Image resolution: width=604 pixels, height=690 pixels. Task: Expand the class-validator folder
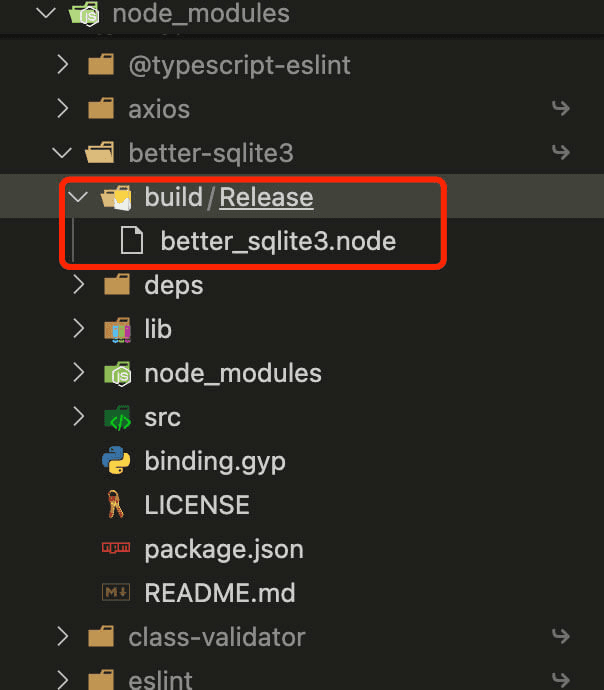click(x=63, y=637)
